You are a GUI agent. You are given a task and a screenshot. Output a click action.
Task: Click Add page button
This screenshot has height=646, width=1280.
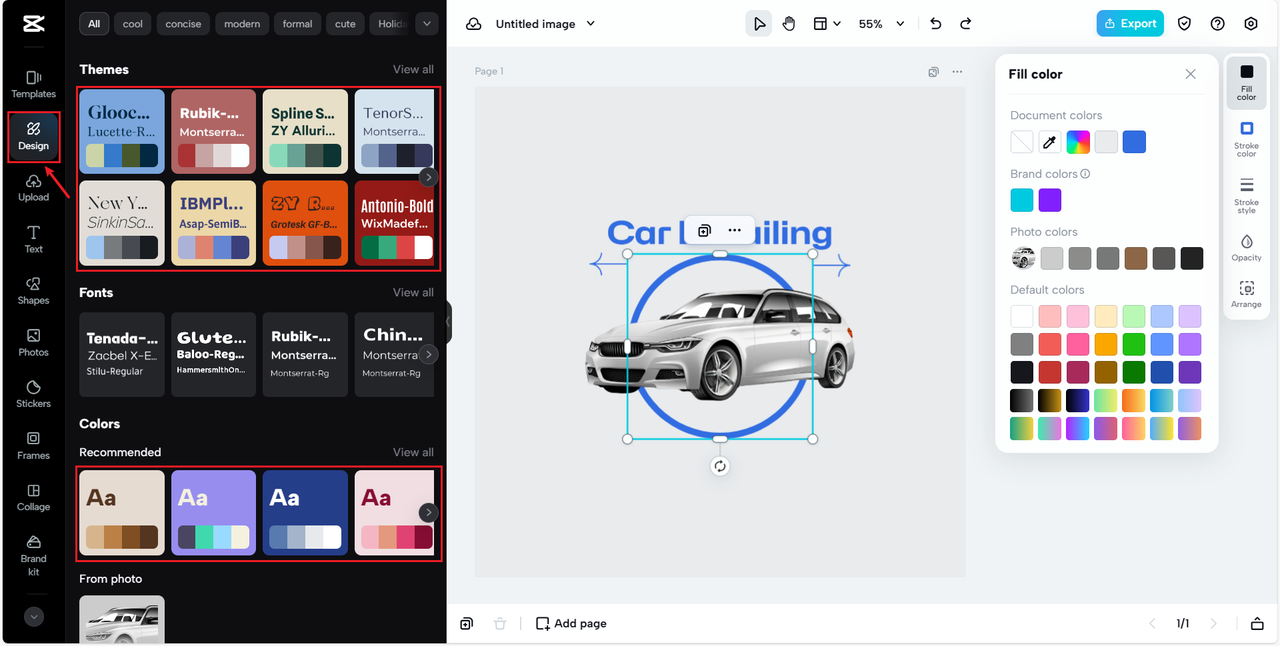[571, 624]
